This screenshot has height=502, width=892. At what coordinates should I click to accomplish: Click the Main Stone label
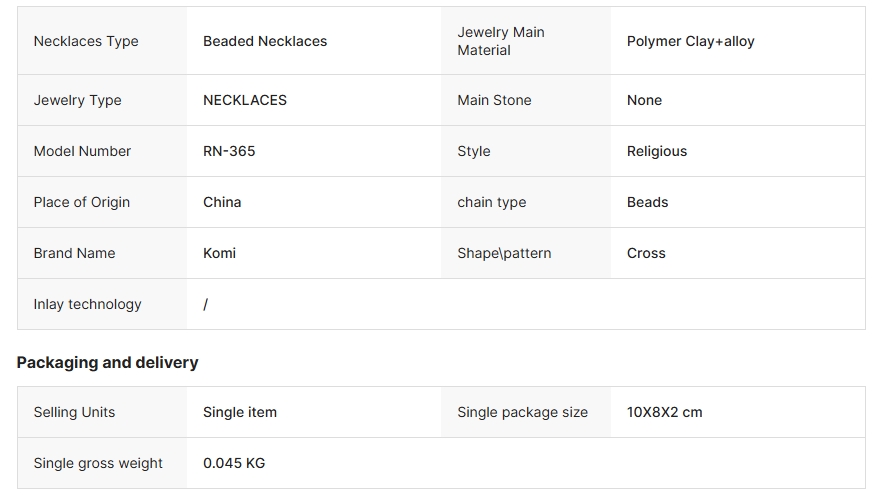coord(494,100)
